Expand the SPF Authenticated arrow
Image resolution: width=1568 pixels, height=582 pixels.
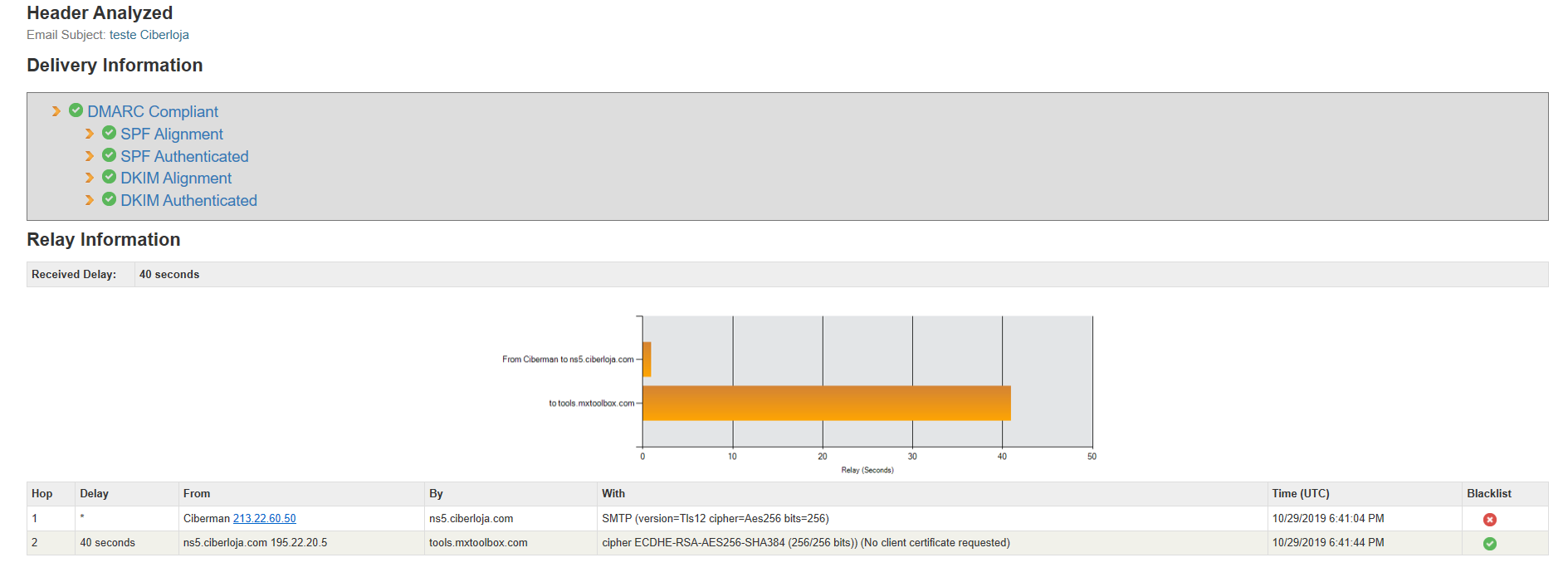90,156
